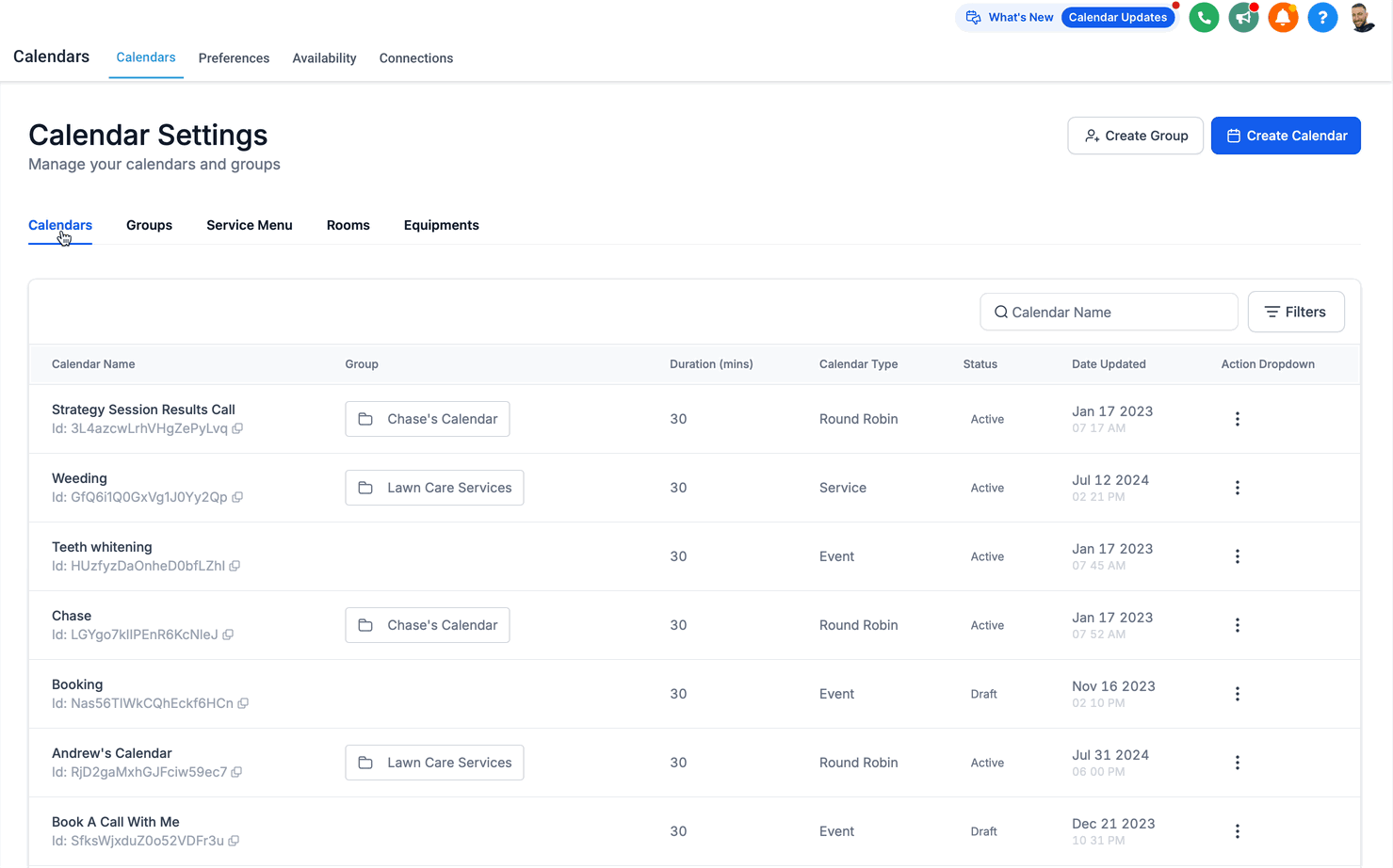
Task: Open action dropdown for Book A Call With Me
Action: click(1238, 831)
